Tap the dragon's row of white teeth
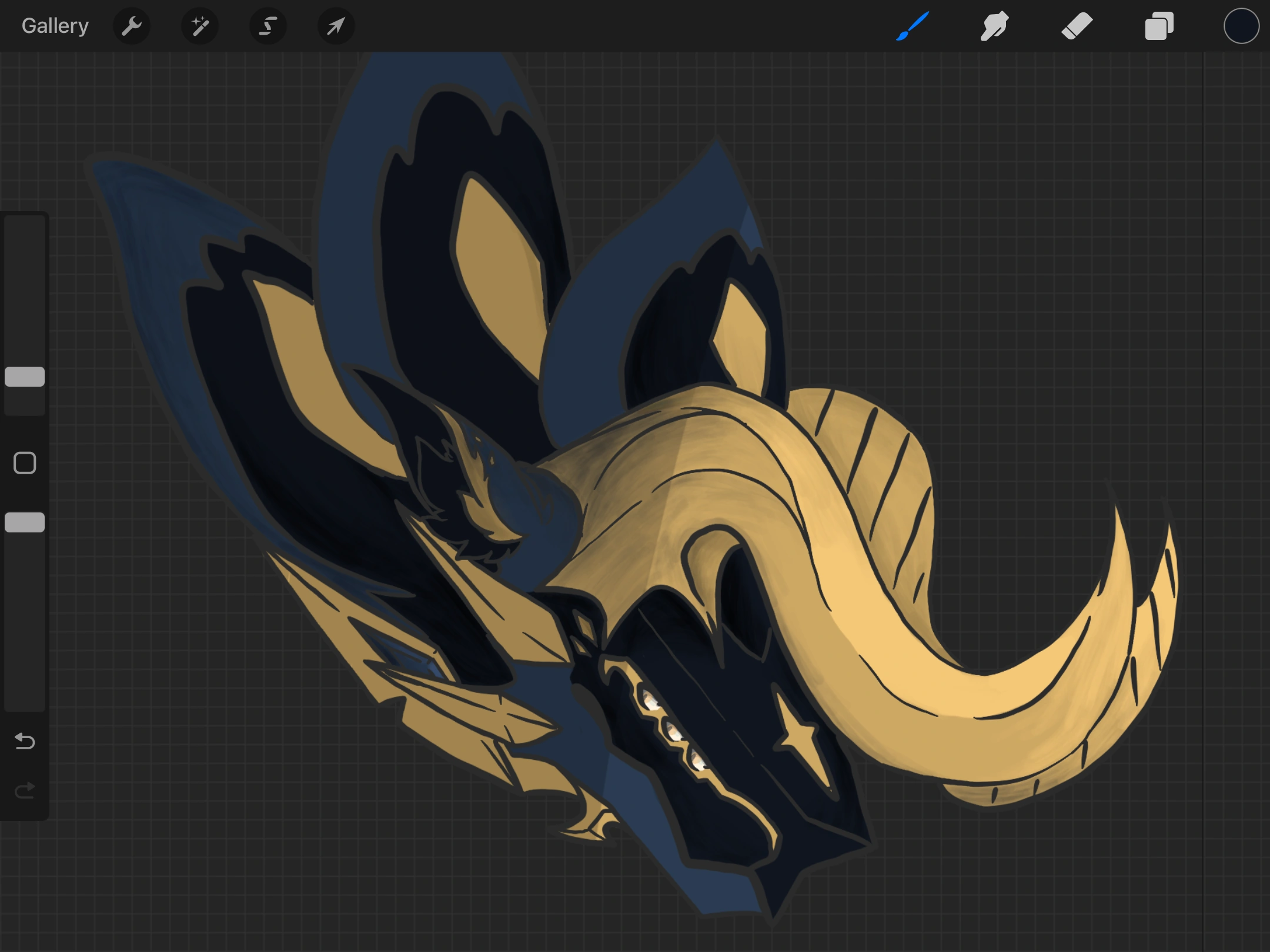 673,732
